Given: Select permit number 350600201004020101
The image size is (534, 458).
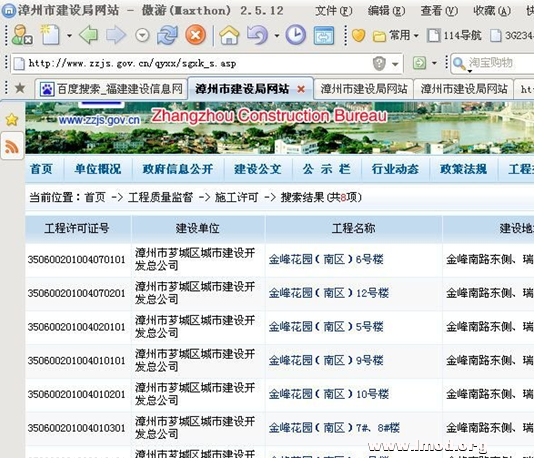Looking at the screenshot, I should click(x=77, y=327).
